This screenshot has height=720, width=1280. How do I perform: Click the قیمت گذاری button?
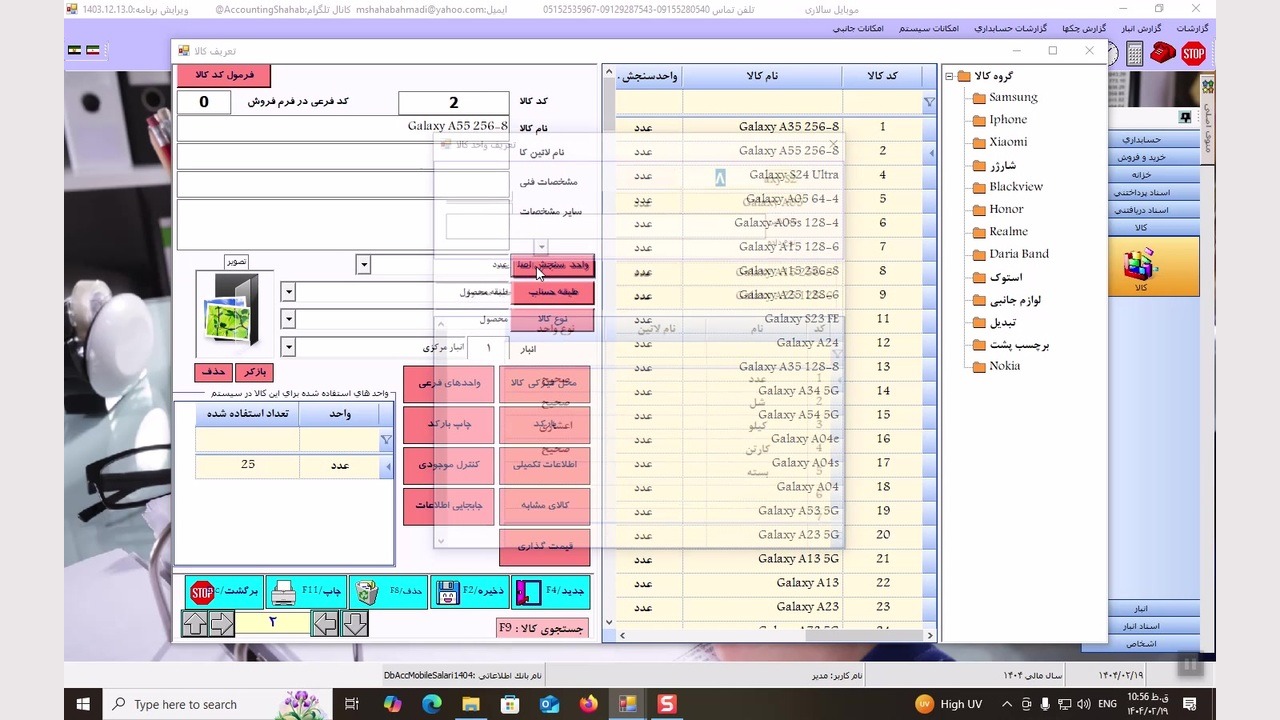[545, 547]
